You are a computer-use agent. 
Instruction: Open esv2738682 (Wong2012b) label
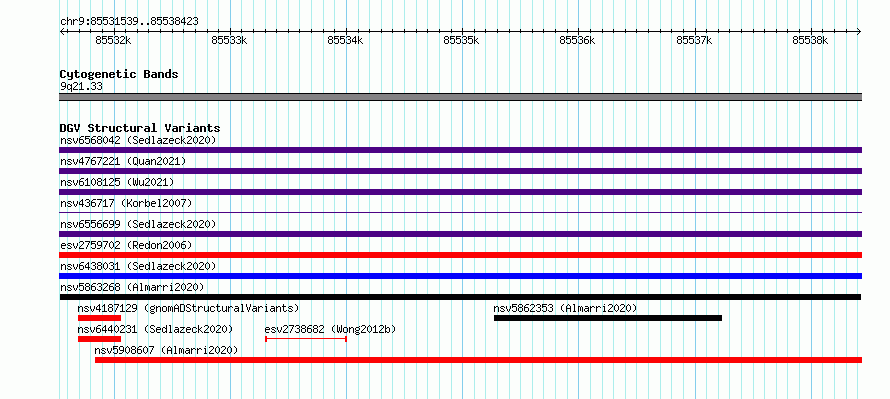click(x=330, y=329)
